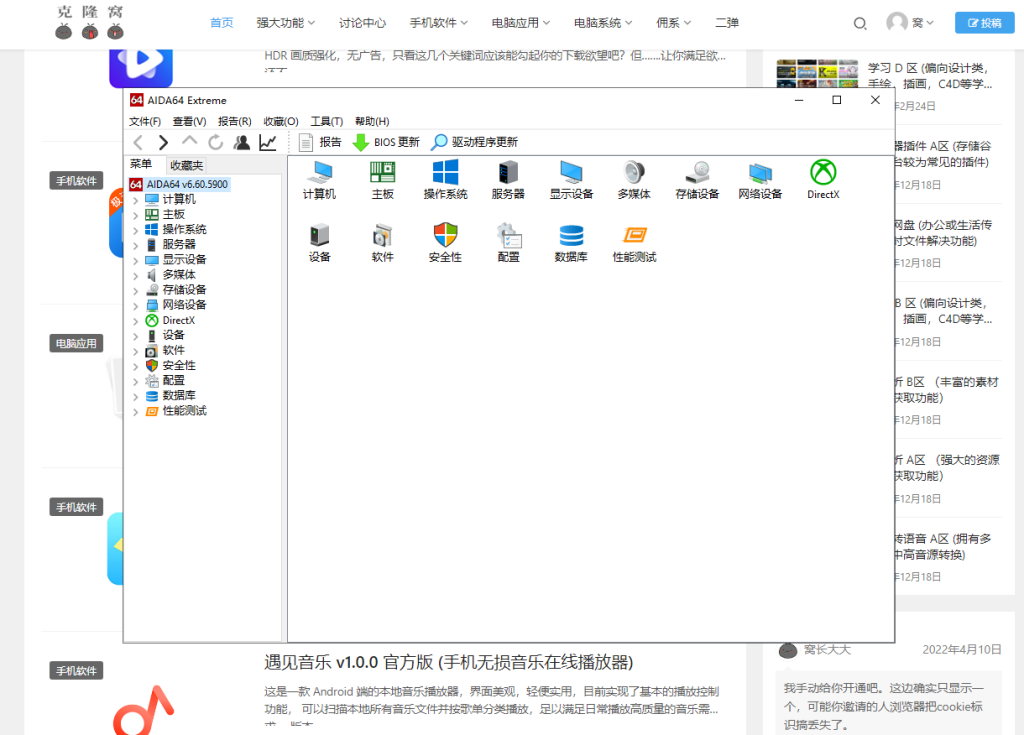
Task: Open the 操作系统 Windows icon in the main panel
Action: point(445,180)
